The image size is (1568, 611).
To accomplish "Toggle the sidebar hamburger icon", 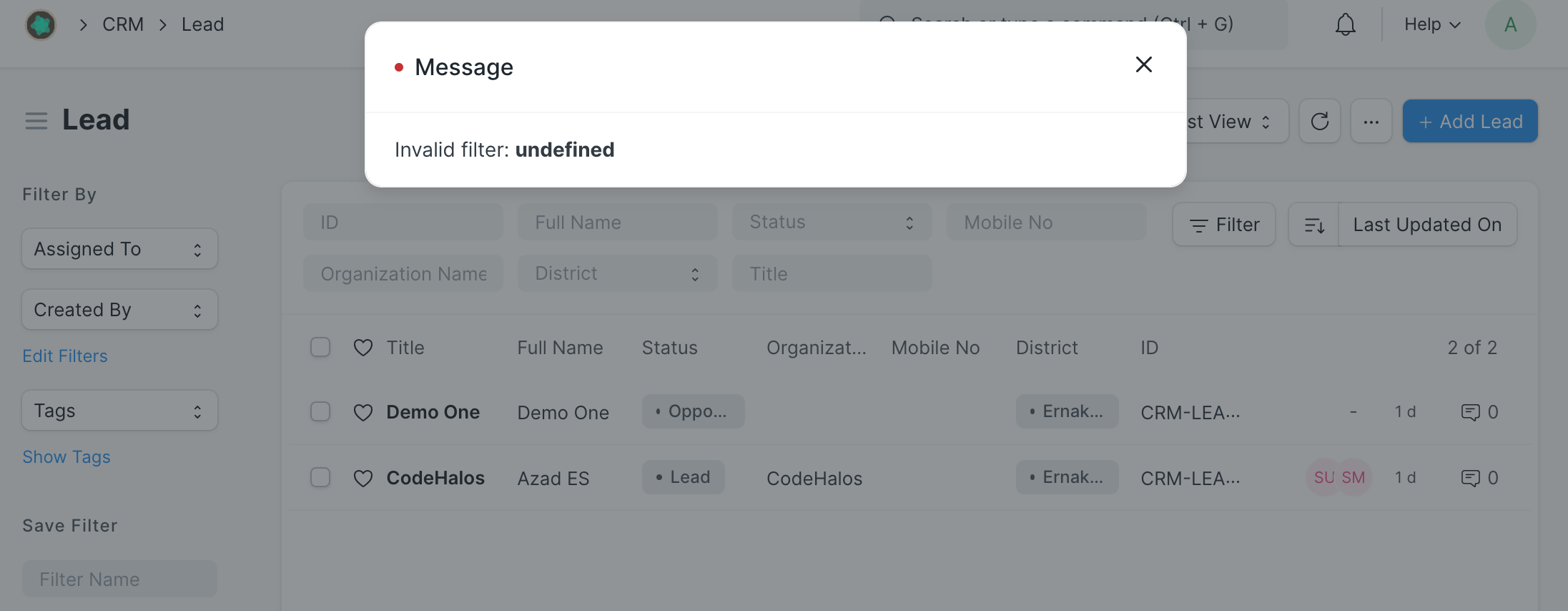I will [x=36, y=120].
